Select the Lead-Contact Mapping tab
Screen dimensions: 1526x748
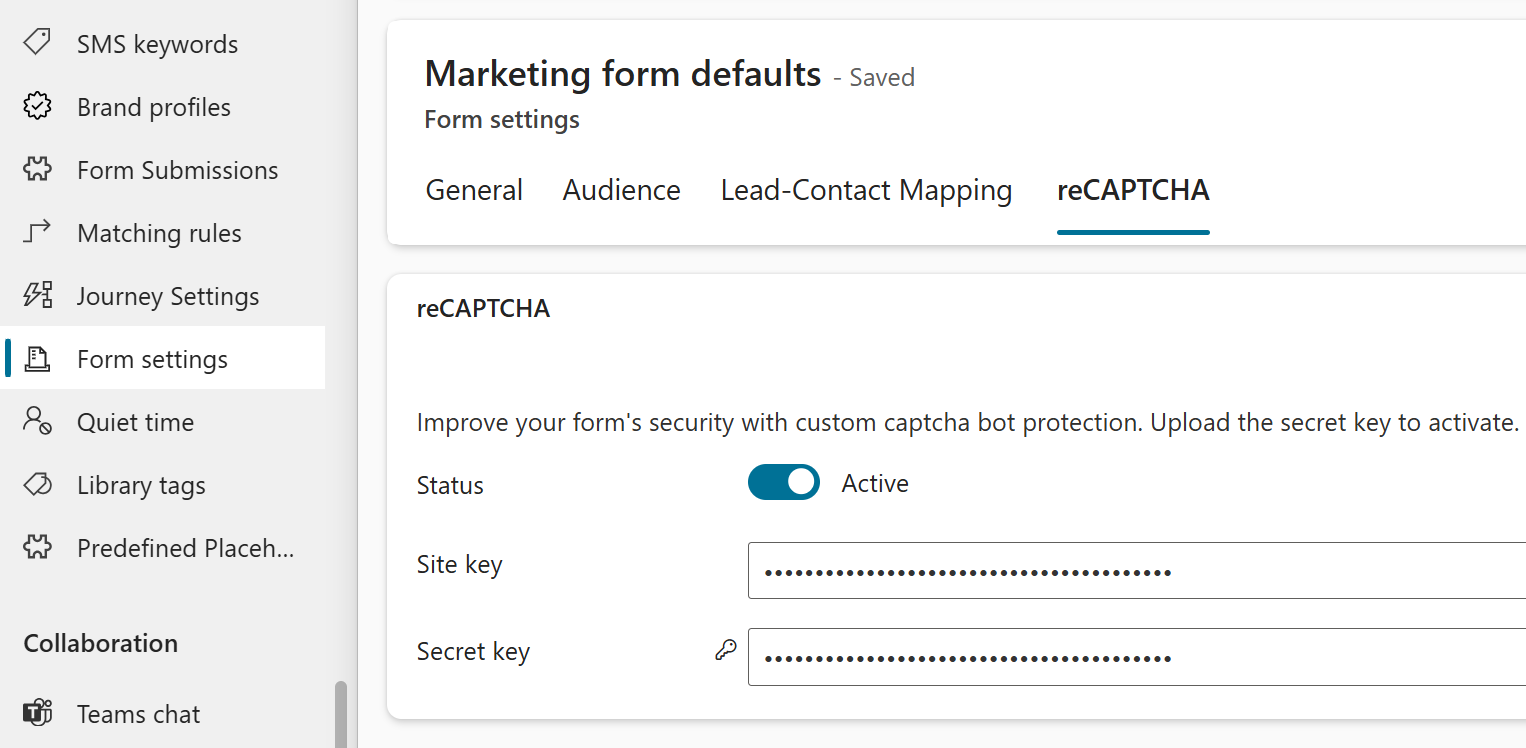coord(866,190)
